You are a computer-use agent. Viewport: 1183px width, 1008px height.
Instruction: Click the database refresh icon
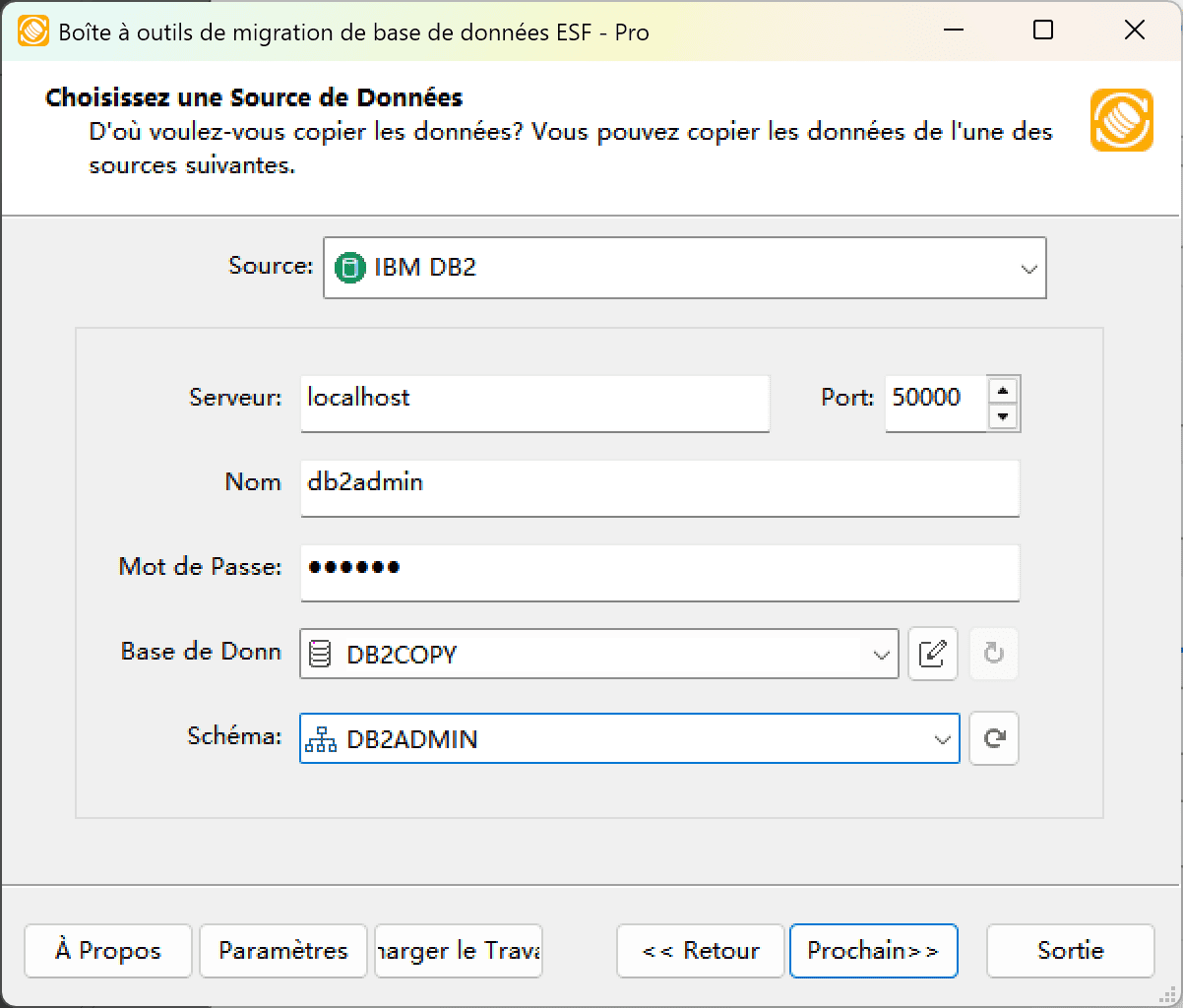click(993, 654)
